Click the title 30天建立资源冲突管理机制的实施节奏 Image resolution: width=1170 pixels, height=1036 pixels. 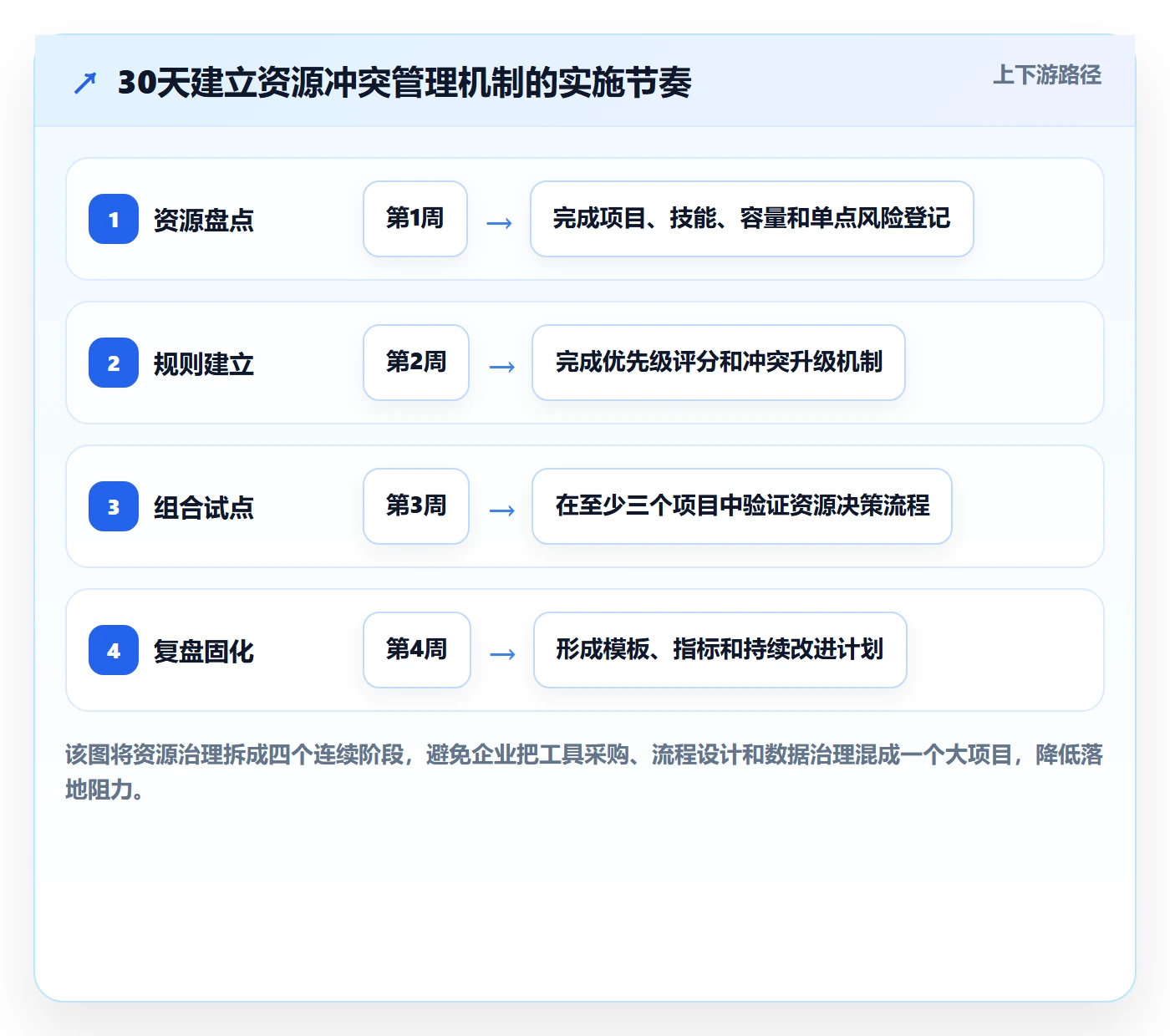(404, 83)
